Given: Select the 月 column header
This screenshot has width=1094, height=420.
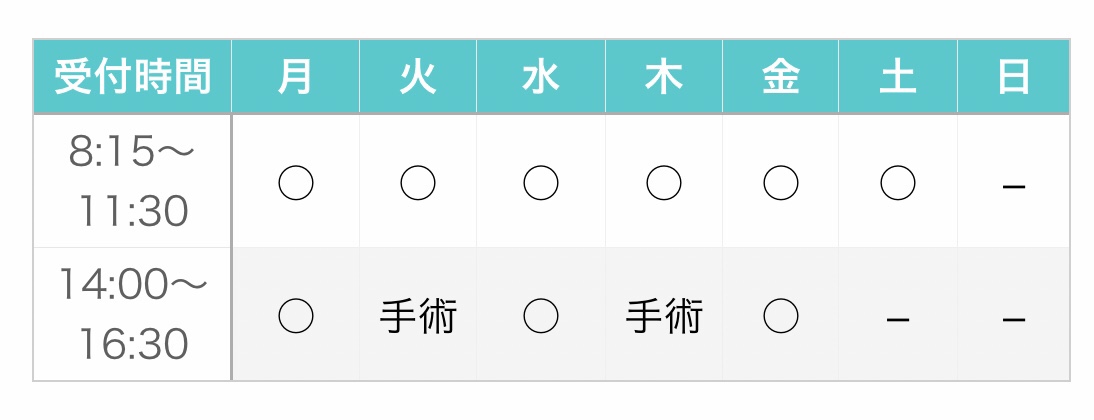Looking at the screenshot, I should pyautogui.click(x=295, y=77).
